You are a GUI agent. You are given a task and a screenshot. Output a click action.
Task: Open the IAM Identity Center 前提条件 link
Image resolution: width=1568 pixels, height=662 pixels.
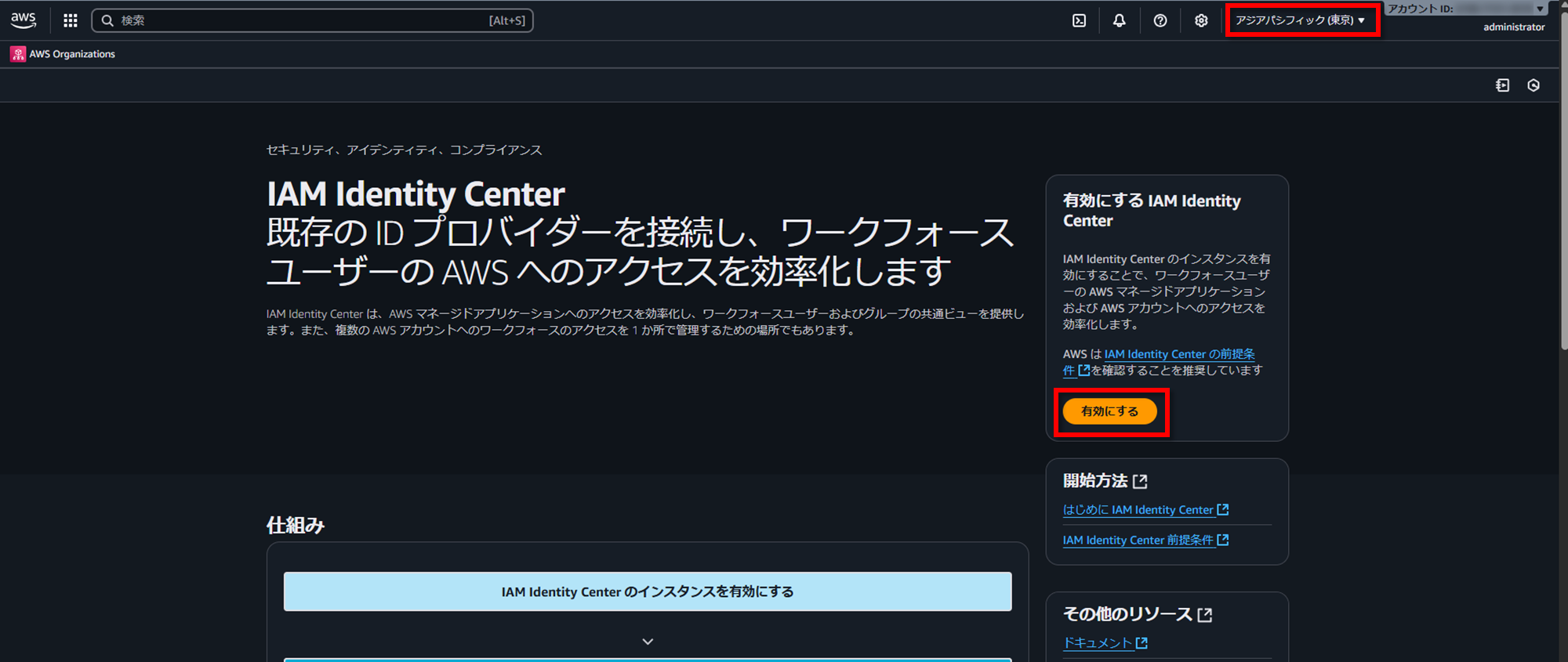pos(1145,541)
